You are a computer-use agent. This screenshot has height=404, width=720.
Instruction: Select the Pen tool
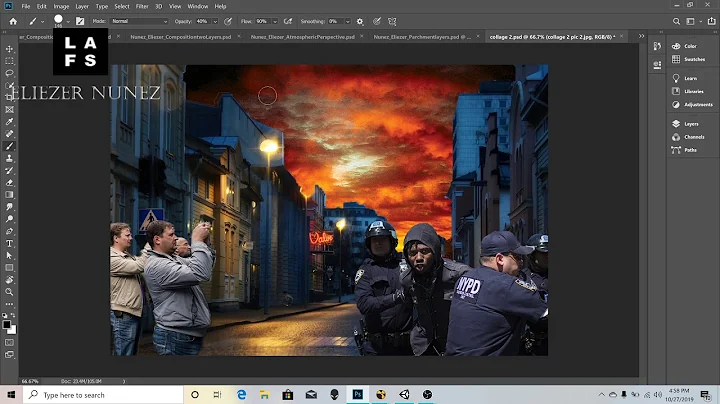click(x=9, y=231)
